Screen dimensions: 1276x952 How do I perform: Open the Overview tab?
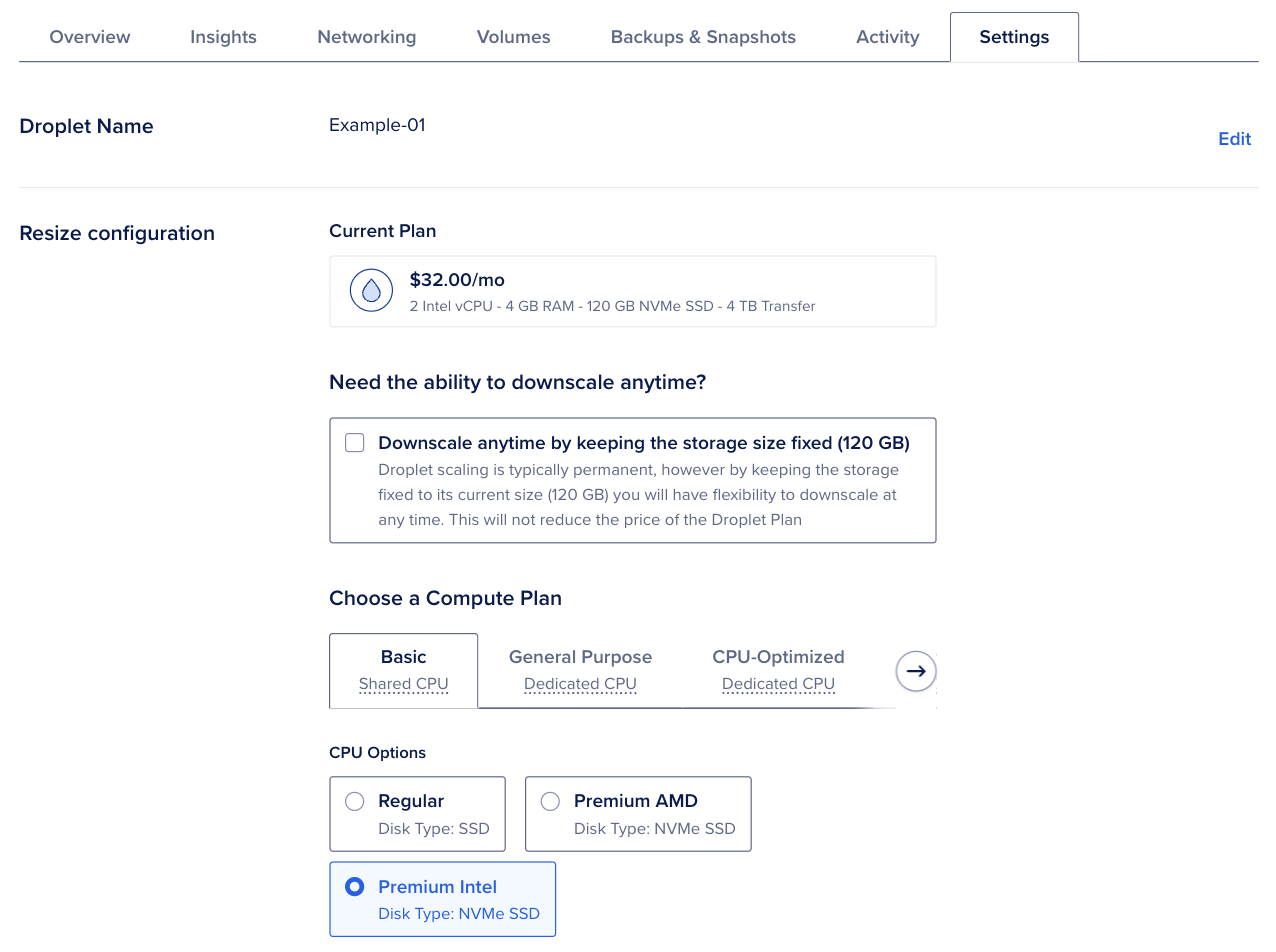[x=90, y=37]
